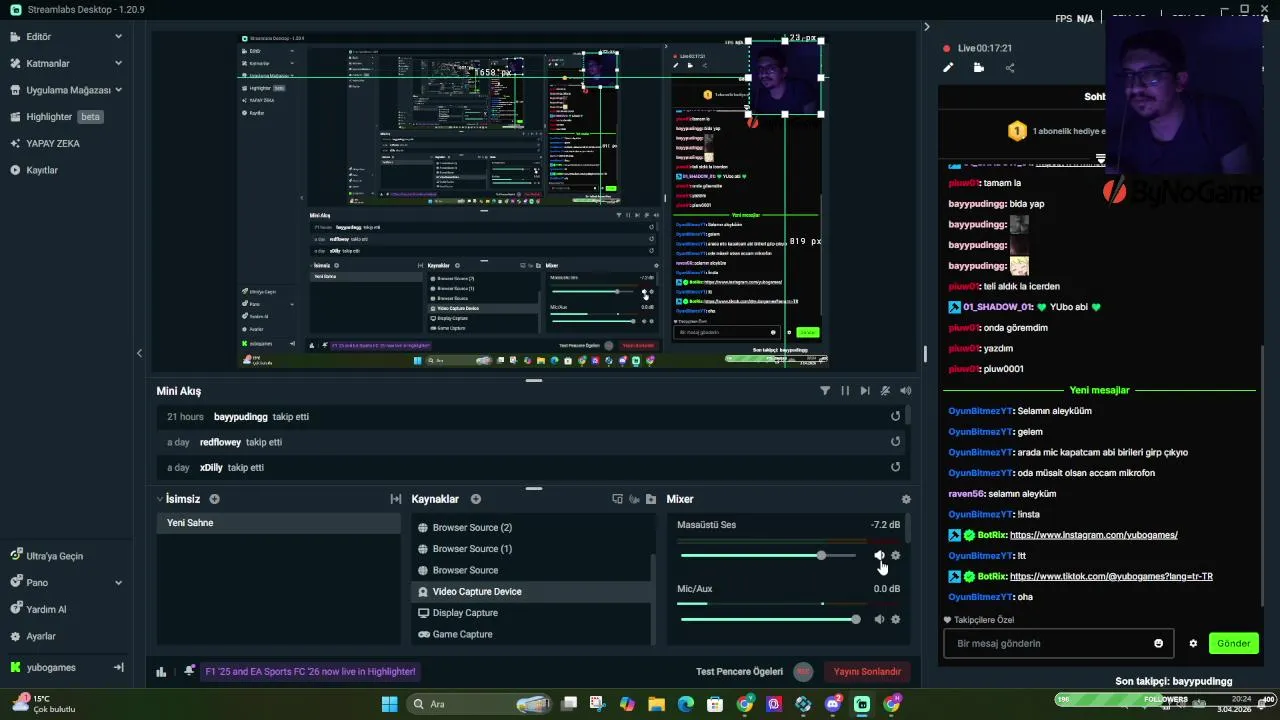Open stream camera icon beside pencil

point(978,68)
